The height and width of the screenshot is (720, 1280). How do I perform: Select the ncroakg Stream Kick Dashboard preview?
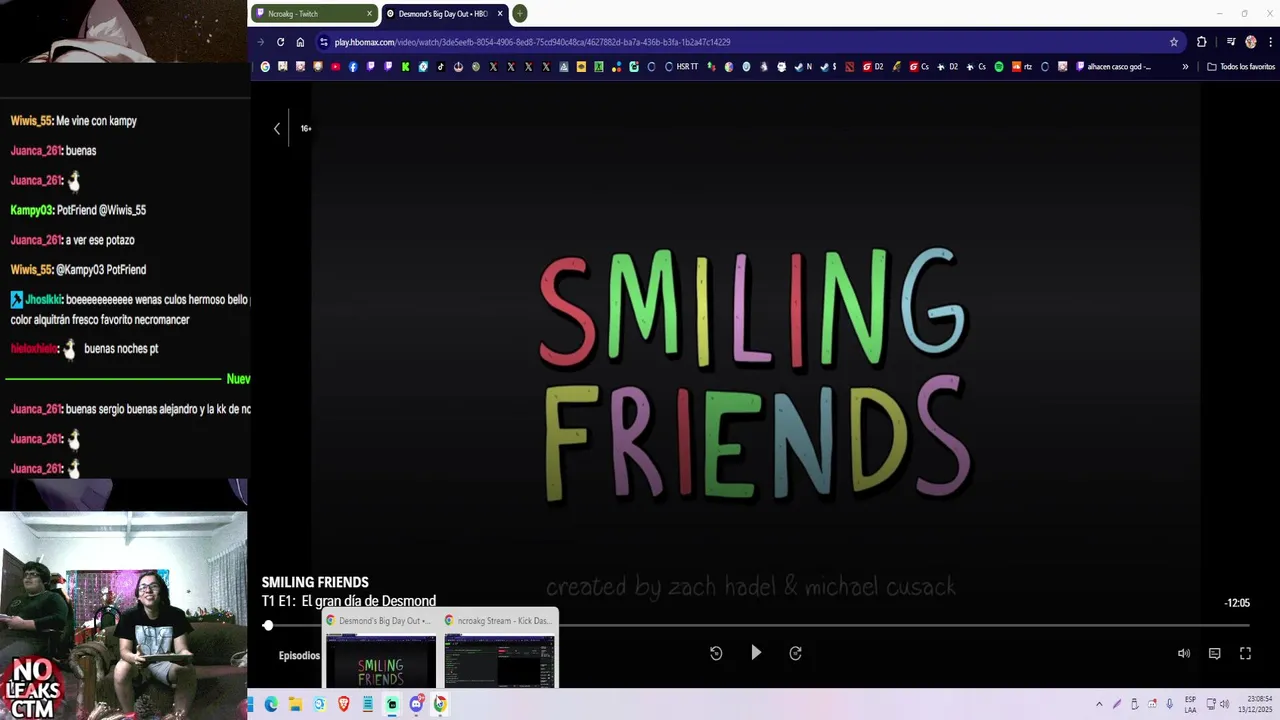[499, 649]
